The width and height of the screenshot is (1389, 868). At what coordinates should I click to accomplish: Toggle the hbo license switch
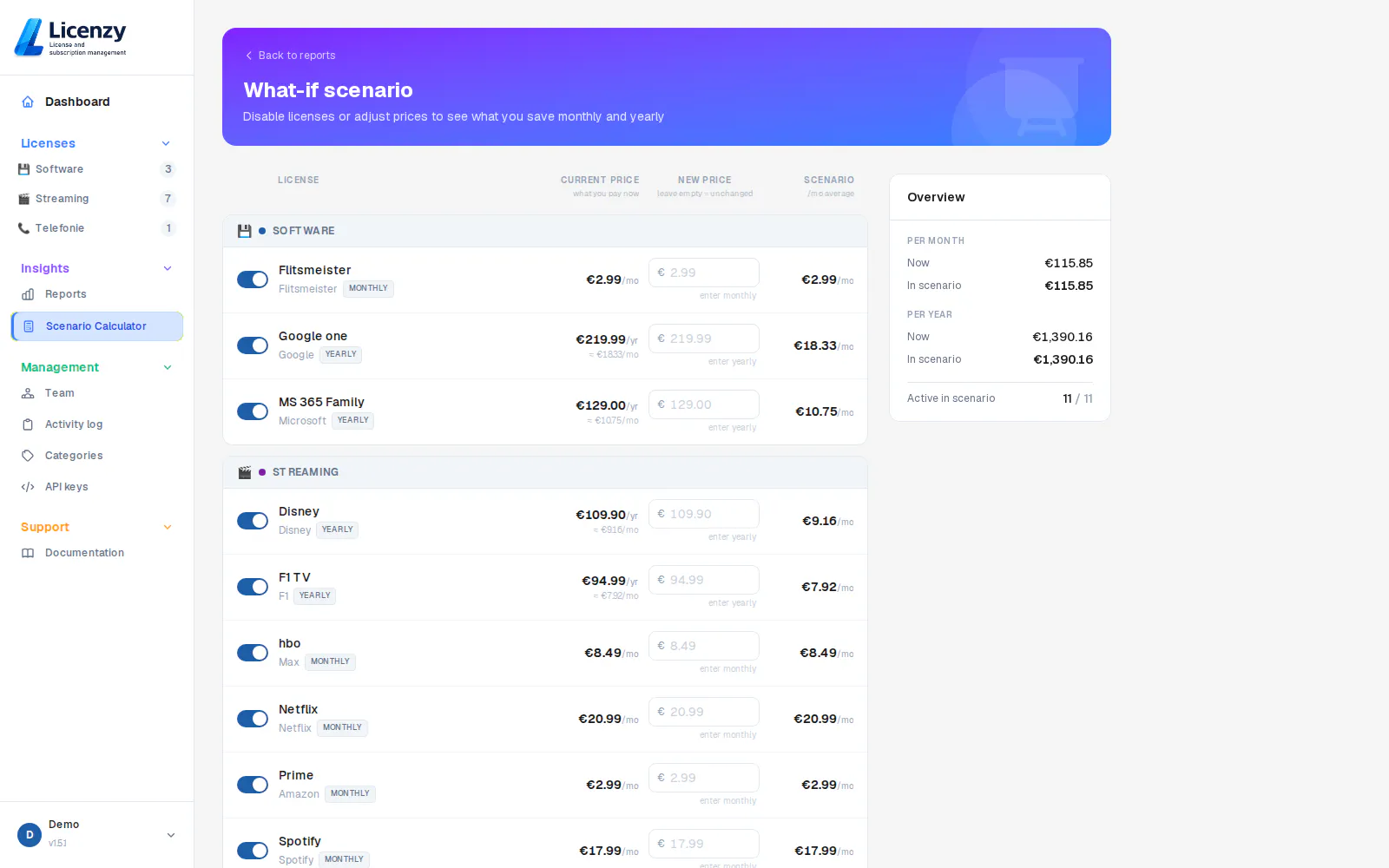(x=253, y=653)
